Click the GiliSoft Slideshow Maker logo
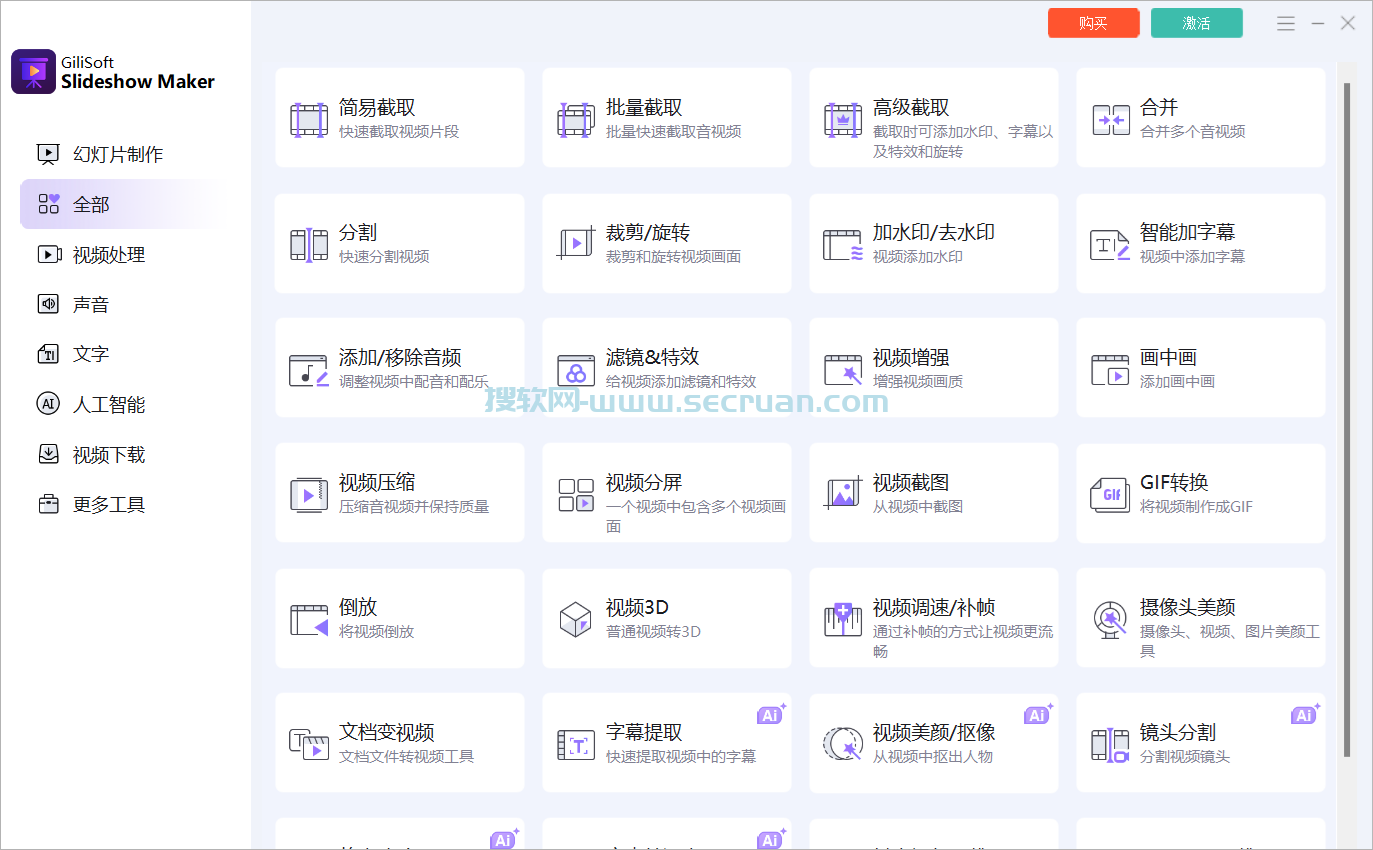The image size is (1373, 850). [33, 72]
